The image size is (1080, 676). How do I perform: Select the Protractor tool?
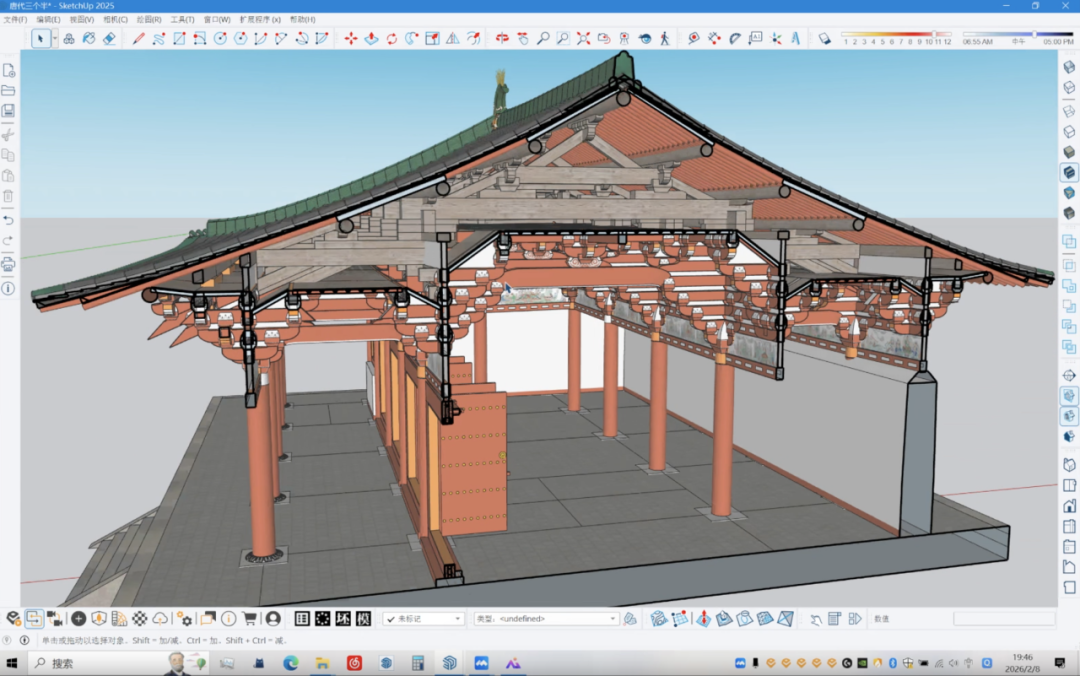point(735,39)
